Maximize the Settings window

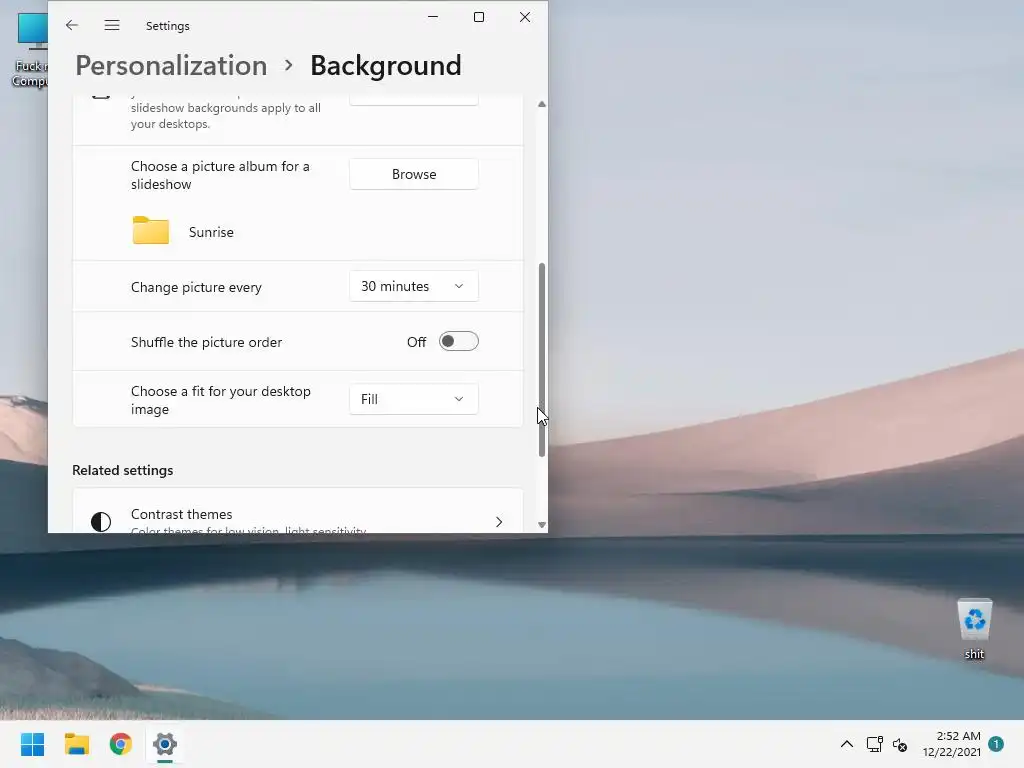(479, 17)
